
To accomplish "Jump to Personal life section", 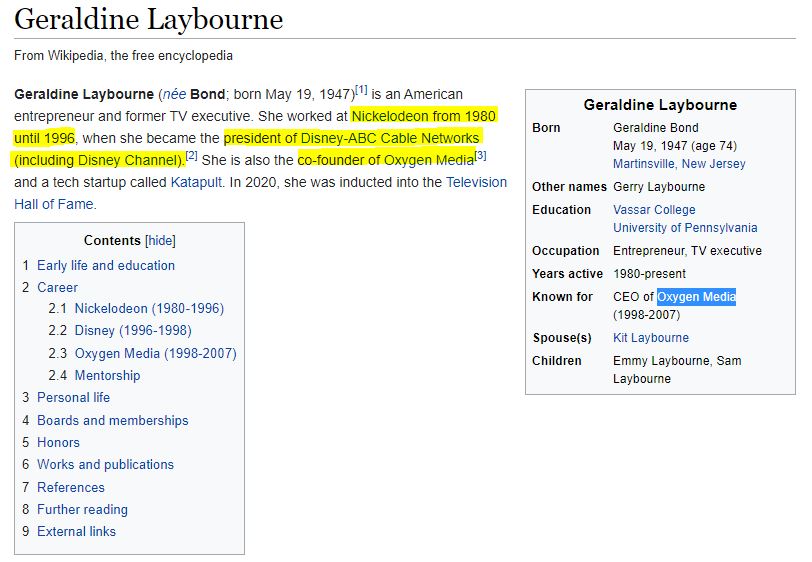I will [74, 397].
